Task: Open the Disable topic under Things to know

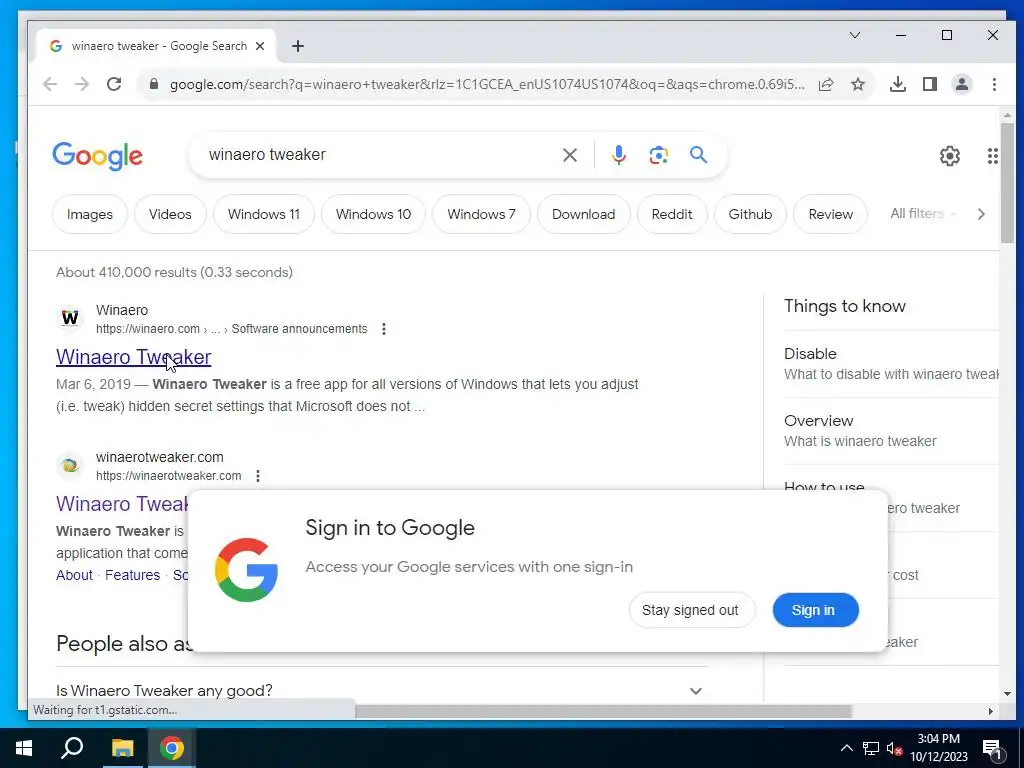Action: point(891,364)
